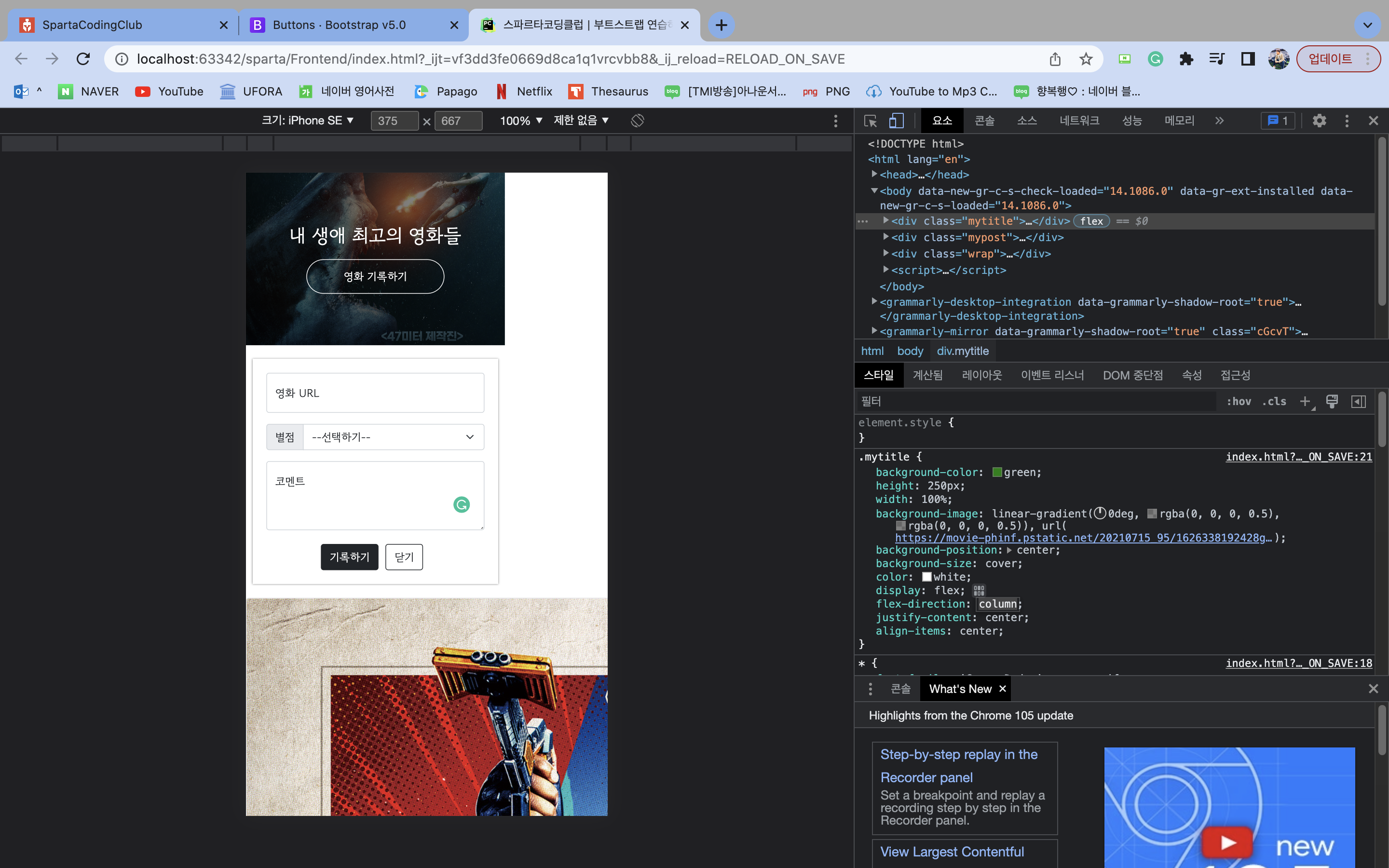
Task: Rotate the device viewport orientation
Action: pos(637,121)
